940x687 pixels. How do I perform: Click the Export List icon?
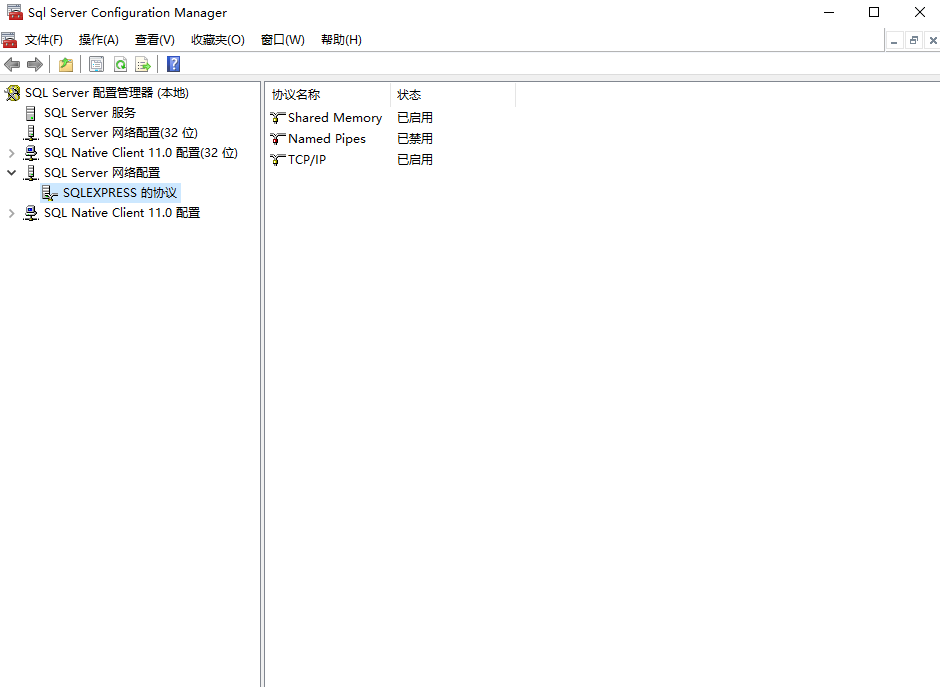coord(143,64)
